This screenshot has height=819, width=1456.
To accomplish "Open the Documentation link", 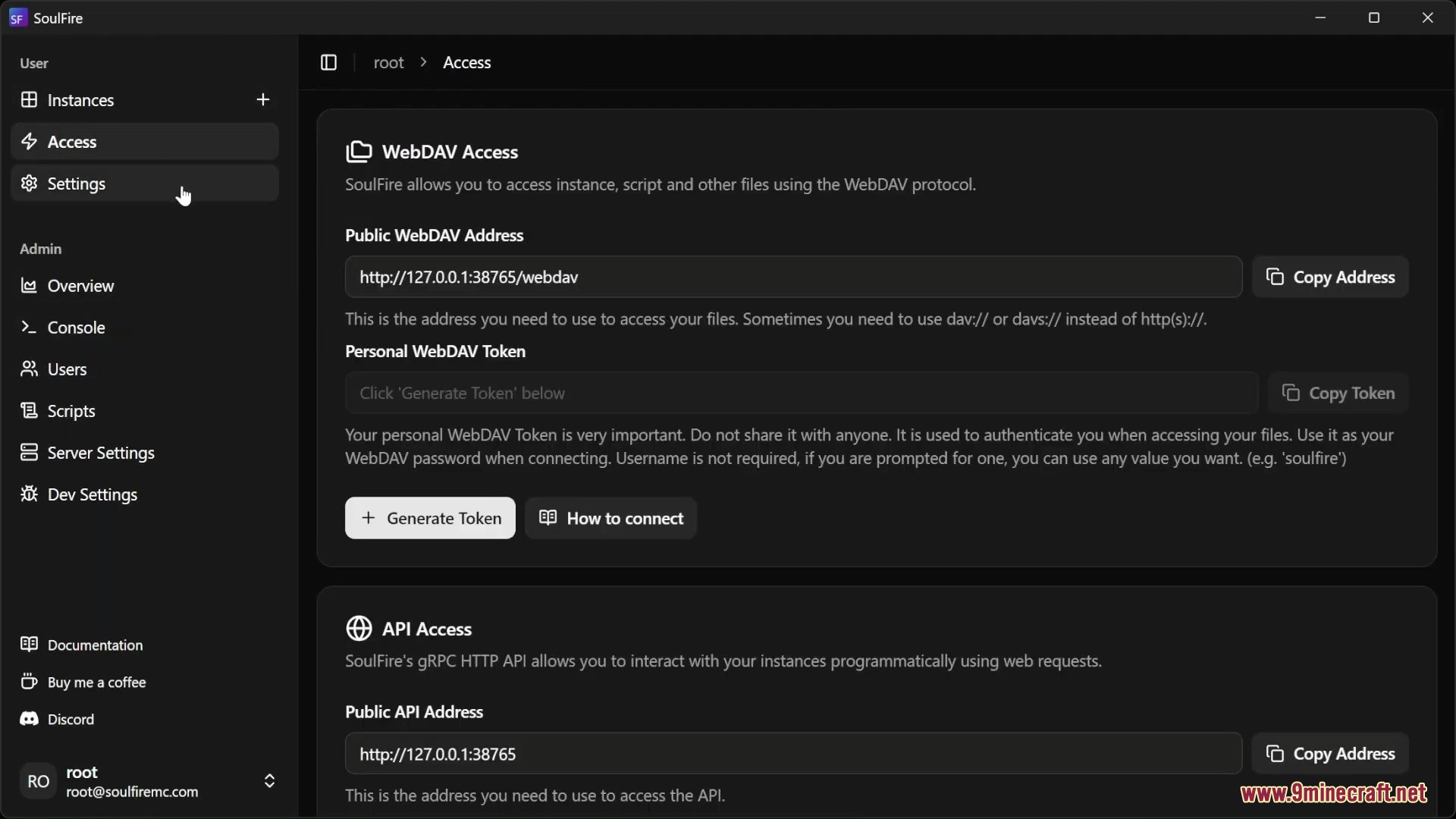I will 145,645.
